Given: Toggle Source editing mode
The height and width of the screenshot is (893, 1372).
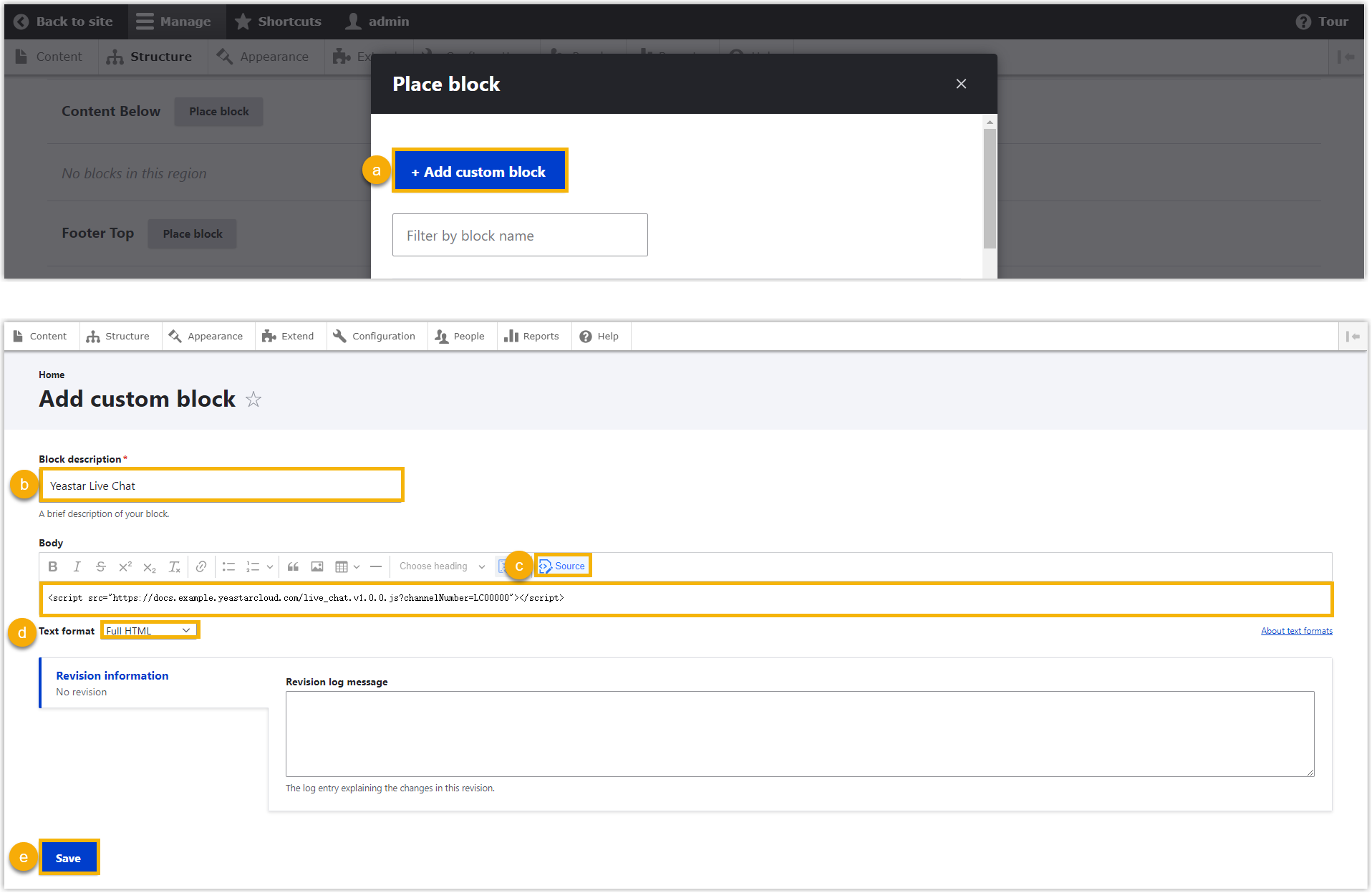Looking at the screenshot, I should pyautogui.click(x=563, y=566).
